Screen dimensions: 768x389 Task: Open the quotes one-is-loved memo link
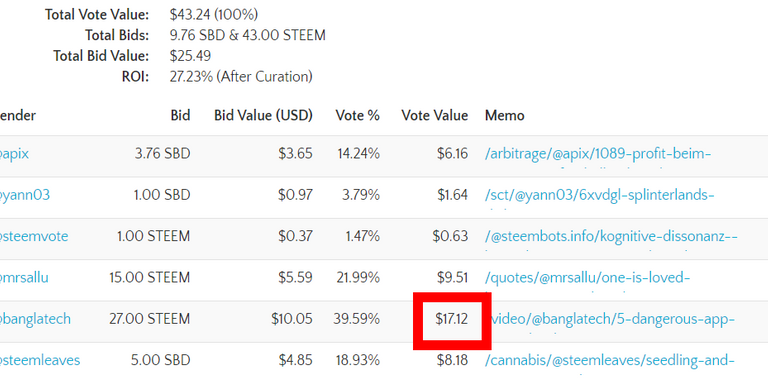click(x=587, y=278)
